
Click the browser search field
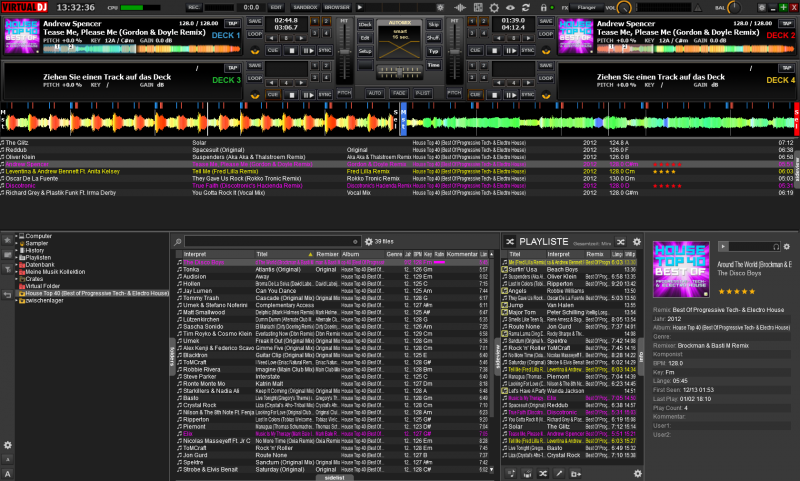pos(272,241)
